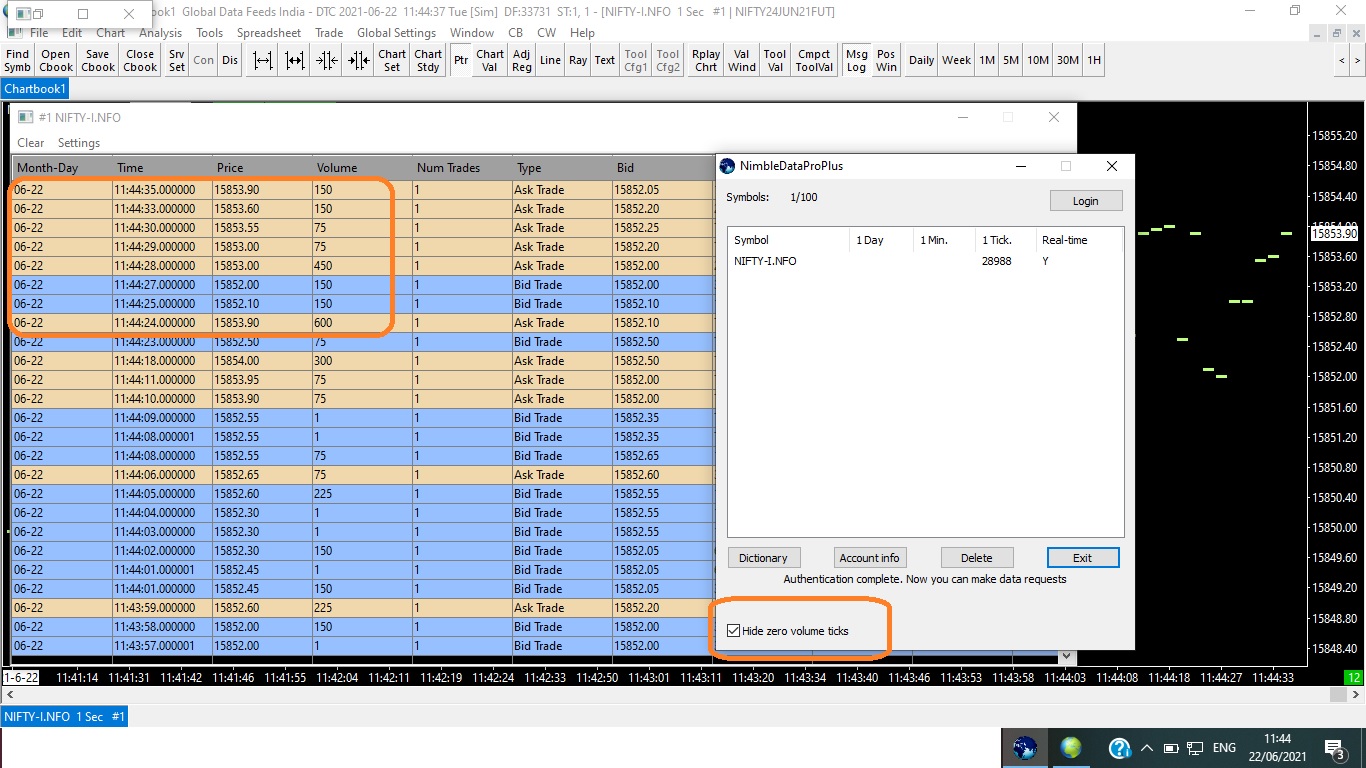Select the Chartbook1 tab
The image size is (1366, 768).
[35, 89]
